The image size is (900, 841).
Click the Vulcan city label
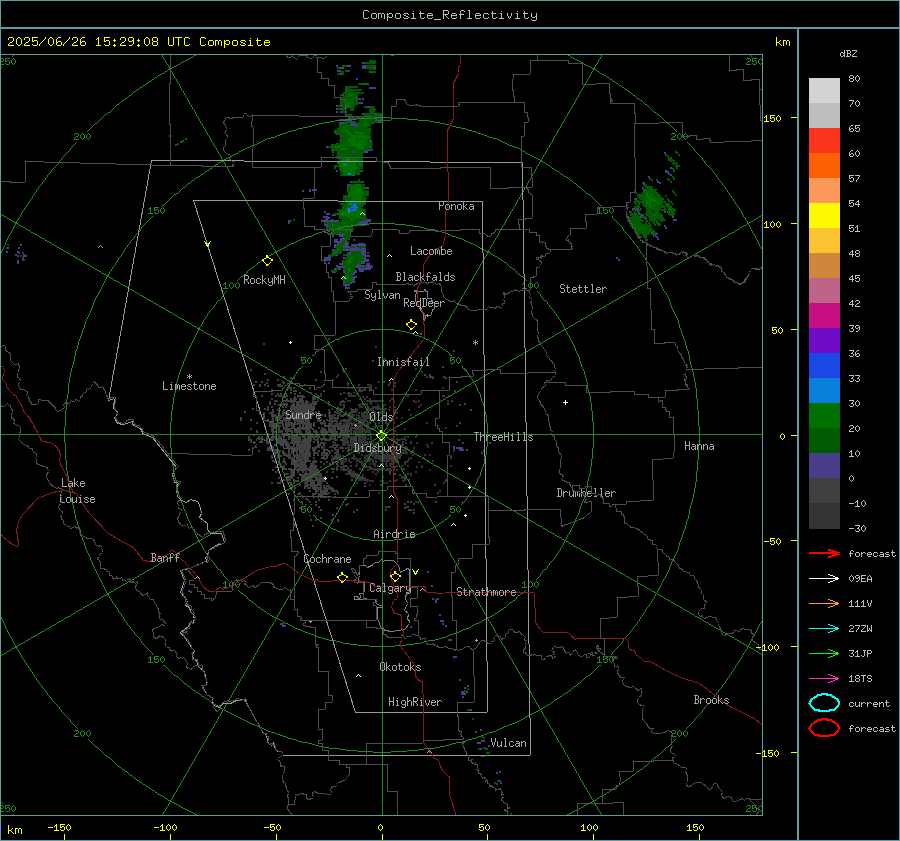coord(508,743)
